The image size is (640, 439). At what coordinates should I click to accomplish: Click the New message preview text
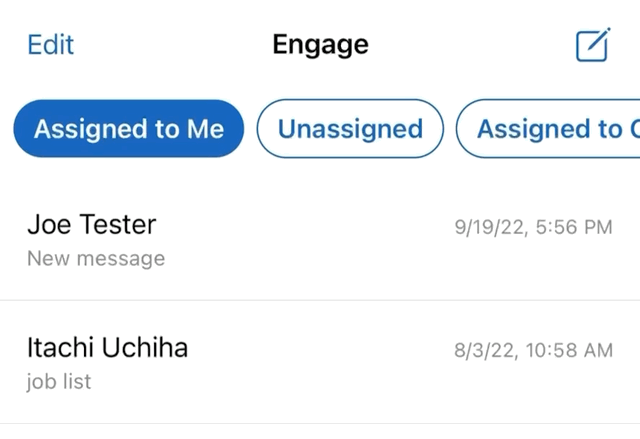pos(96,259)
